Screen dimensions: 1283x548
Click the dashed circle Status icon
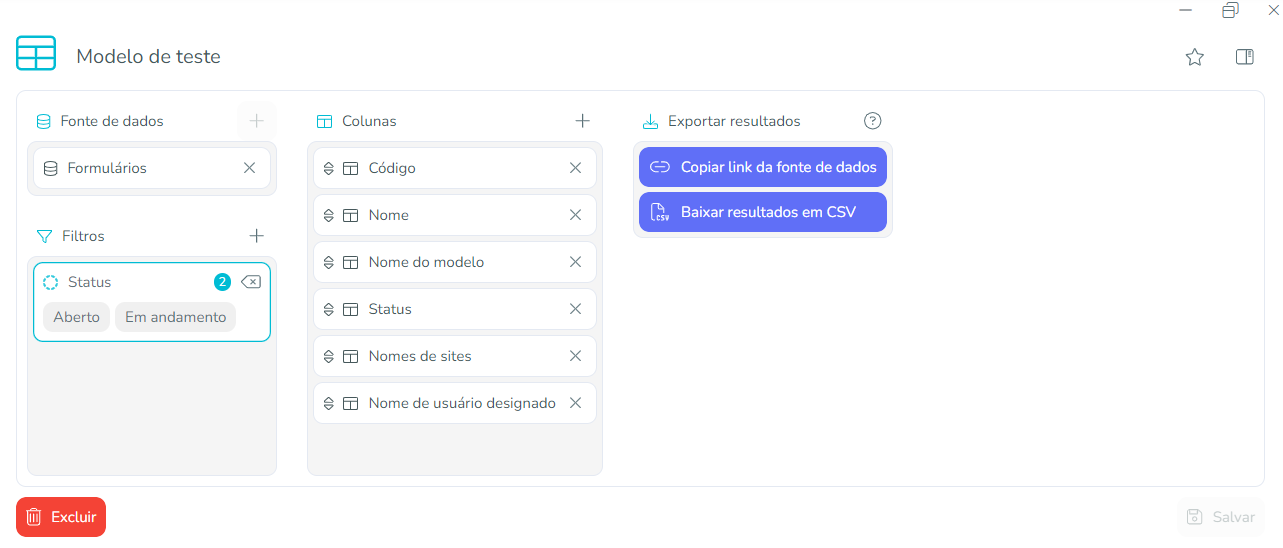(50, 282)
